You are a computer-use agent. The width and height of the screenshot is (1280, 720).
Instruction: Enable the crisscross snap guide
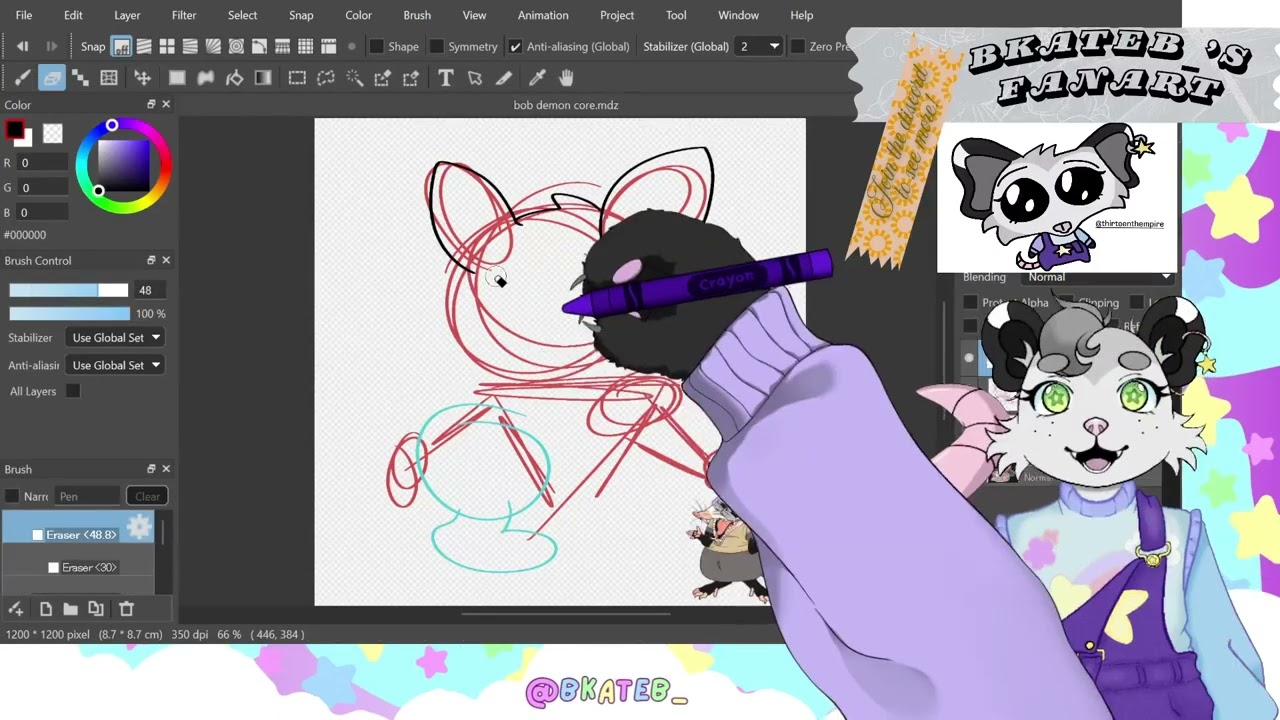(167, 46)
